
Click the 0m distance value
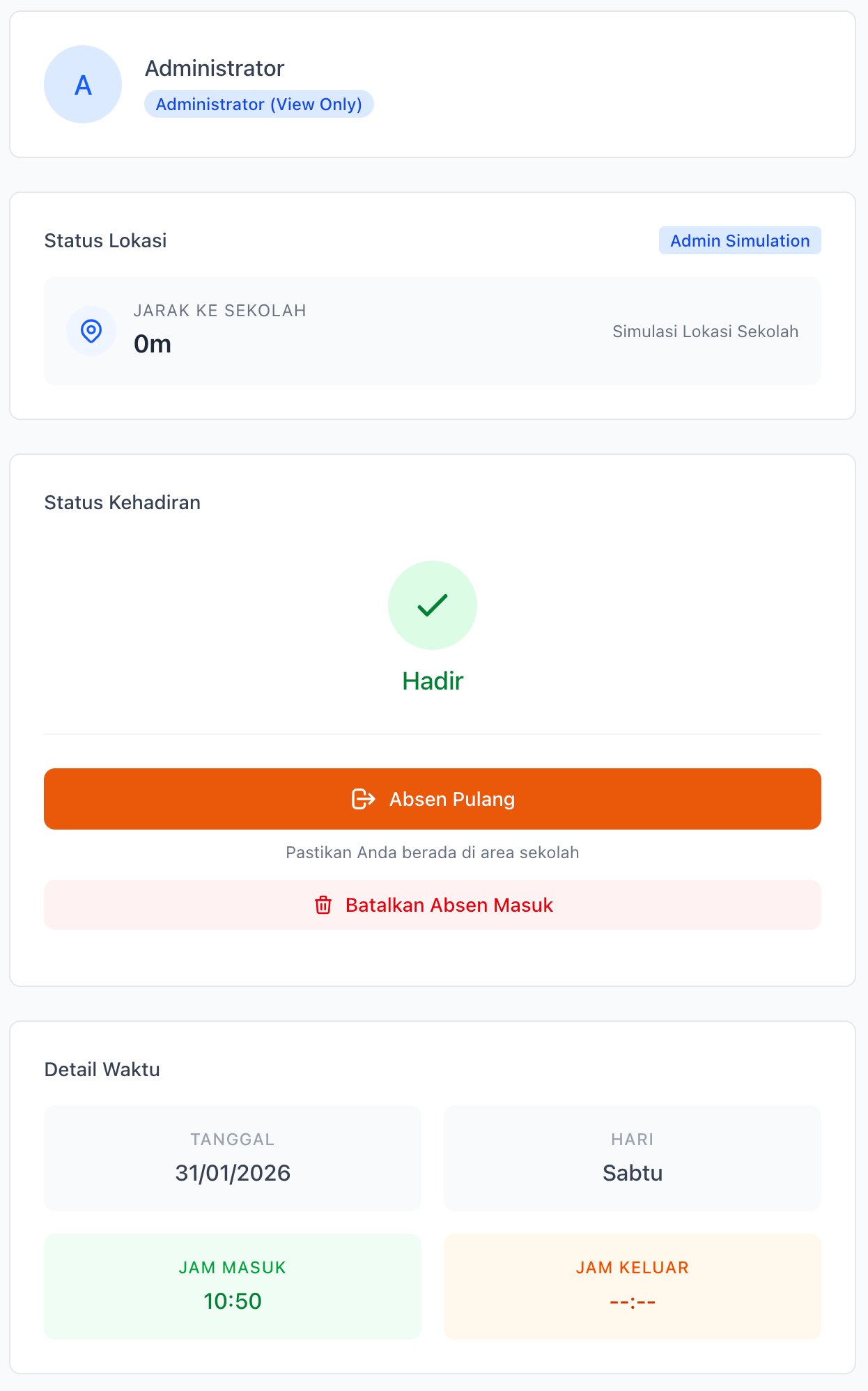coord(153,344)
